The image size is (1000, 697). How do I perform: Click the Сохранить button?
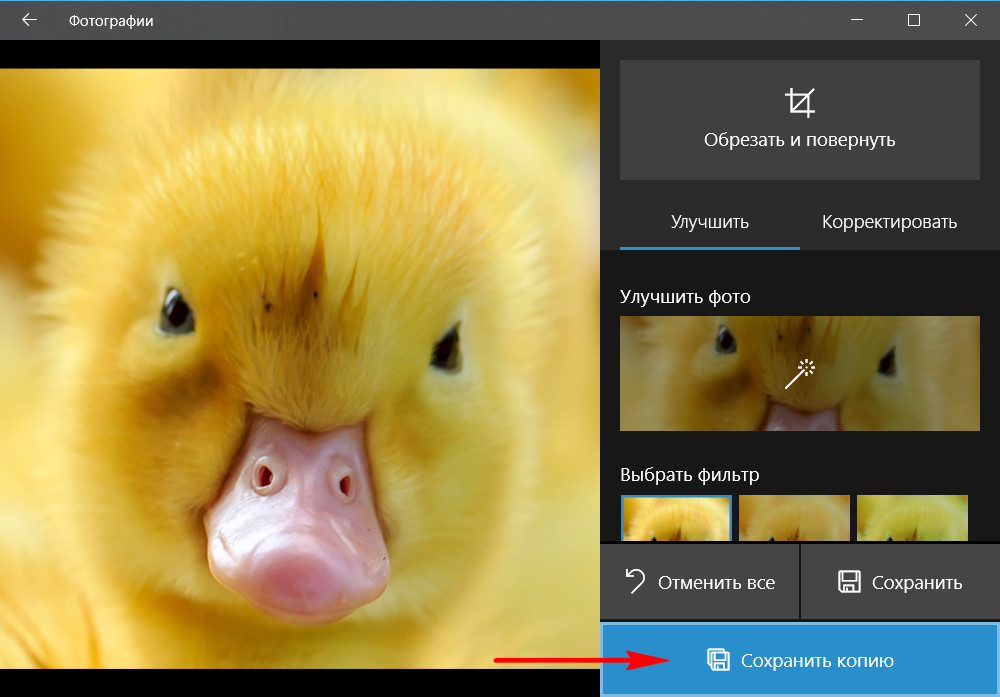[x=900, y=582]
